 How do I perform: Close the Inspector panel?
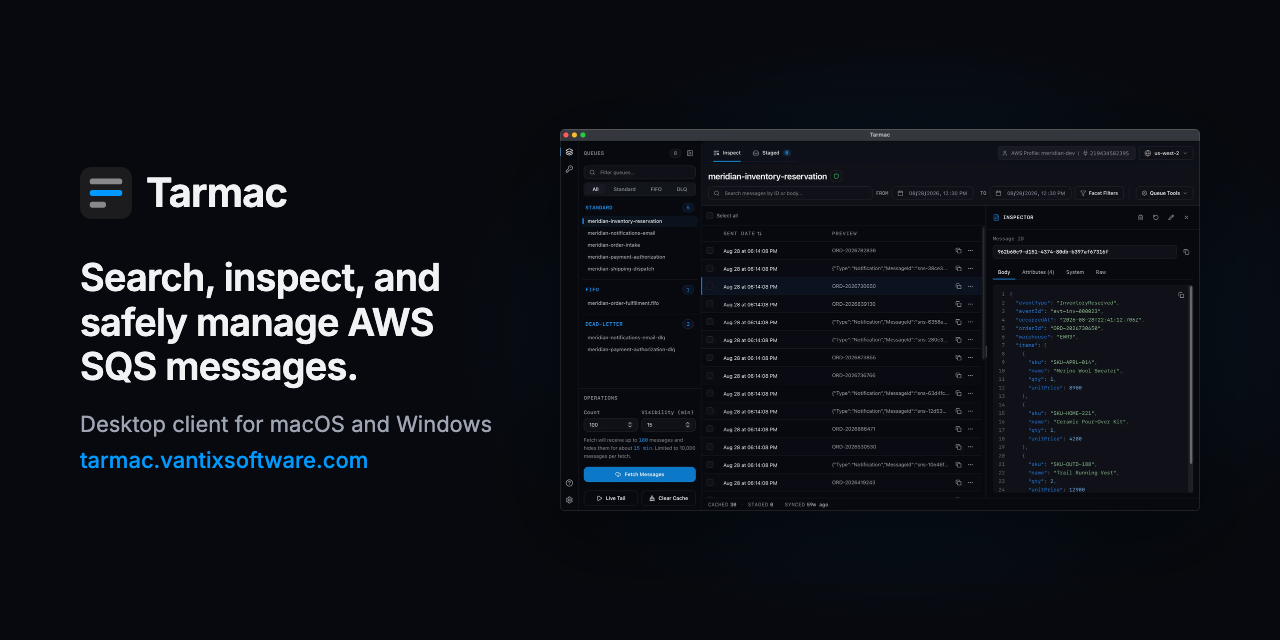tap(1186, 217)
